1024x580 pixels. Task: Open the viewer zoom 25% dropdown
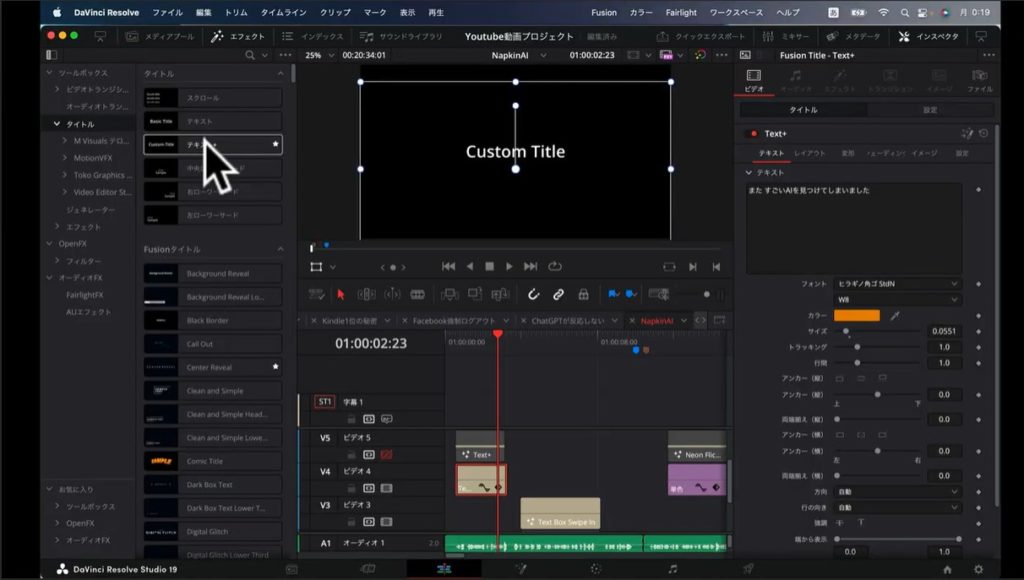click(318, 55)
